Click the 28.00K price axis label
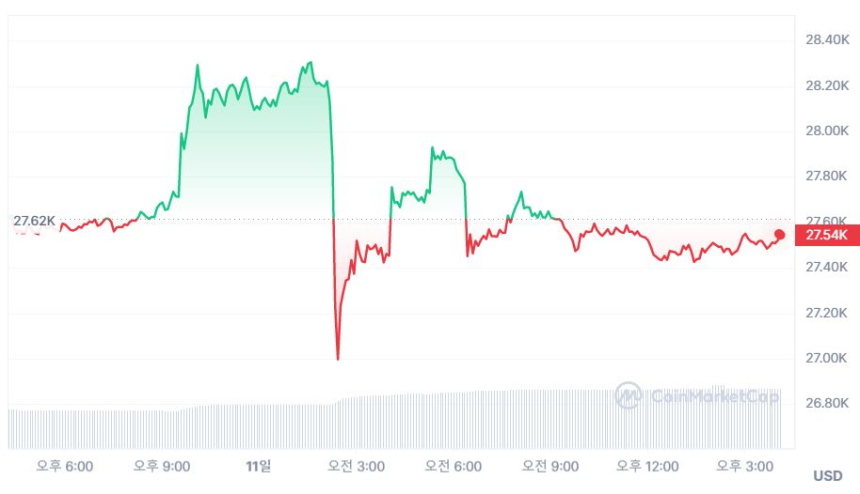The image size is (860, 494). coord(827,131)
